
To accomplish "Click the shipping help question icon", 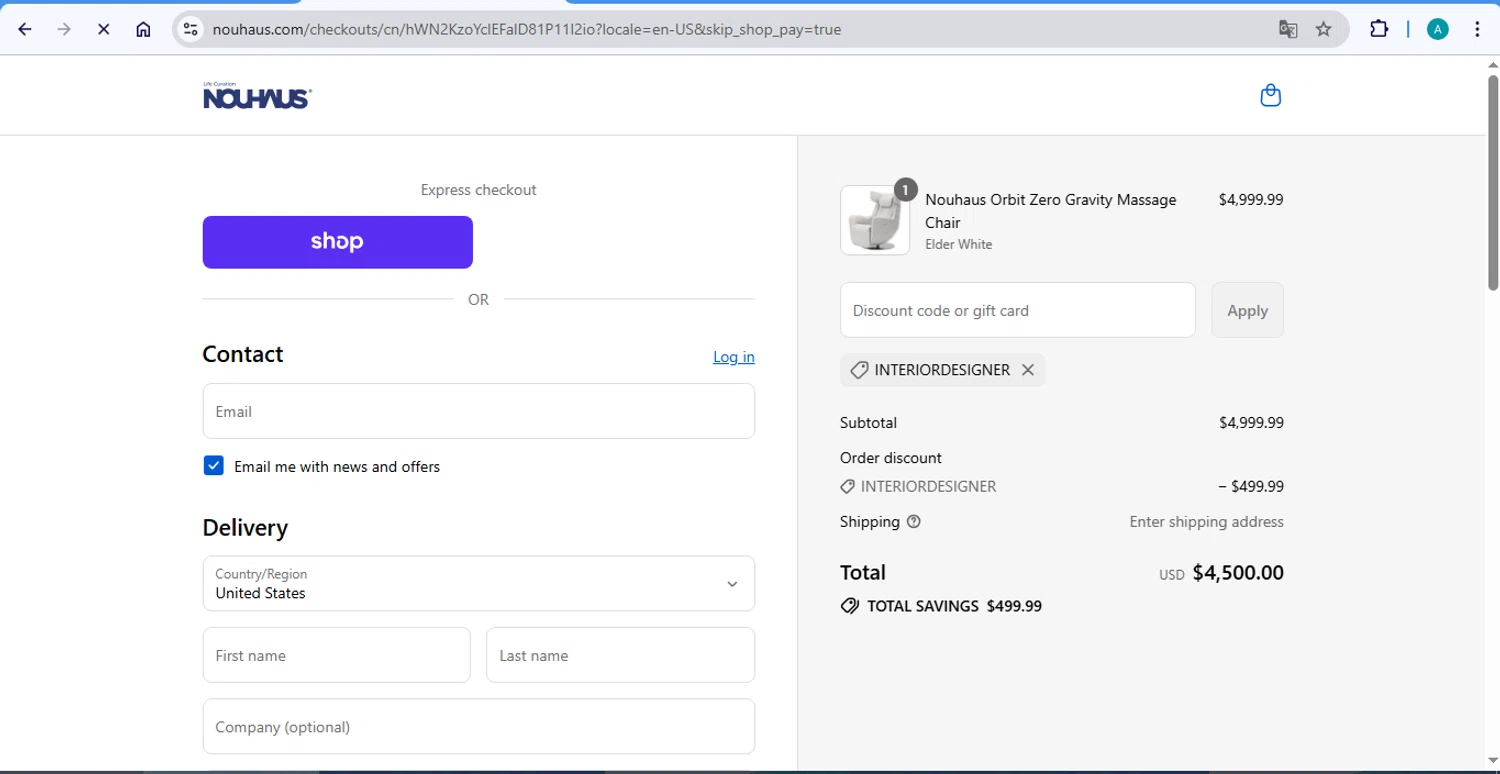I will point(913,522).
